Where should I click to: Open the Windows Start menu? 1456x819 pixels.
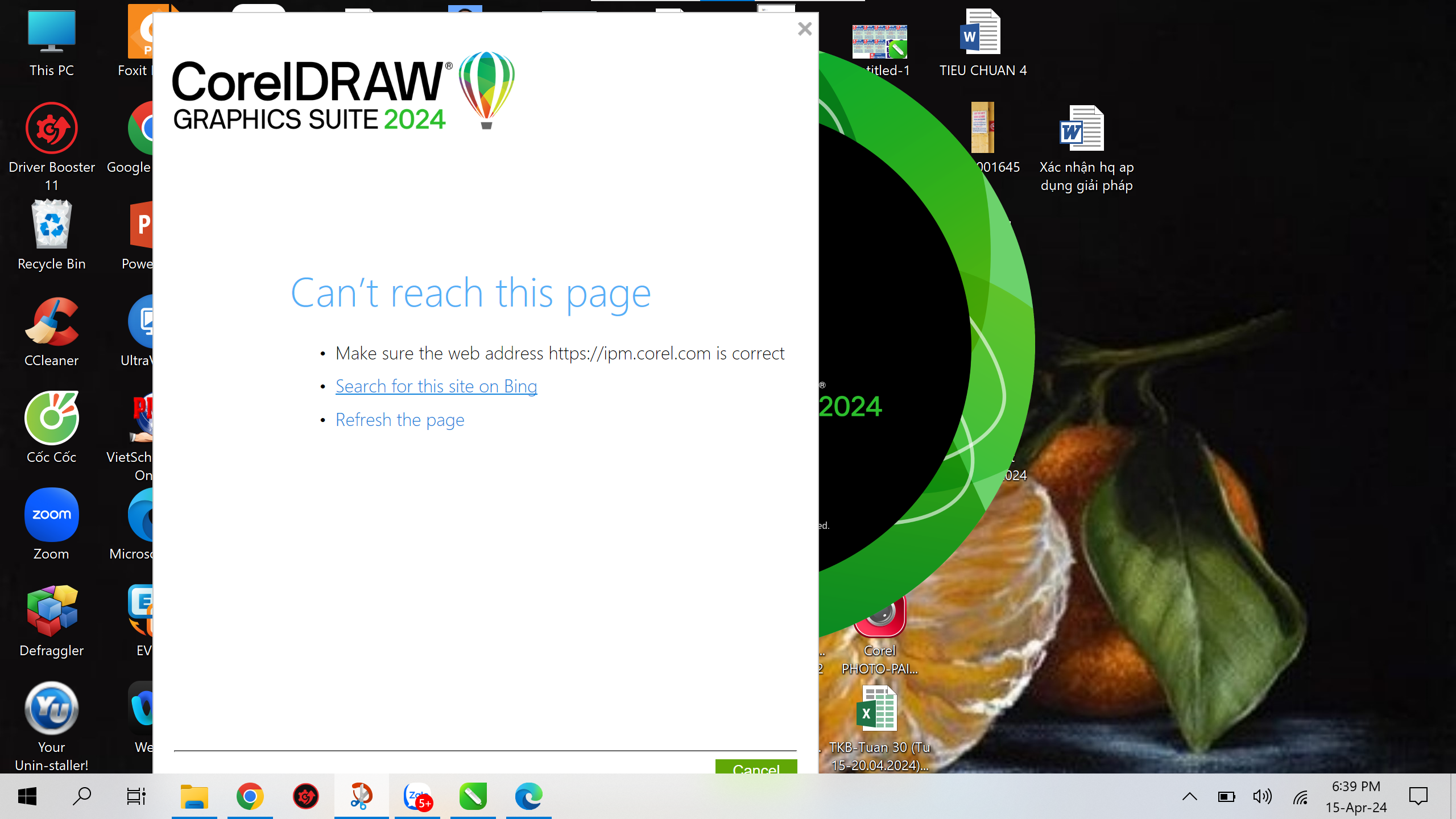point(27,796)
